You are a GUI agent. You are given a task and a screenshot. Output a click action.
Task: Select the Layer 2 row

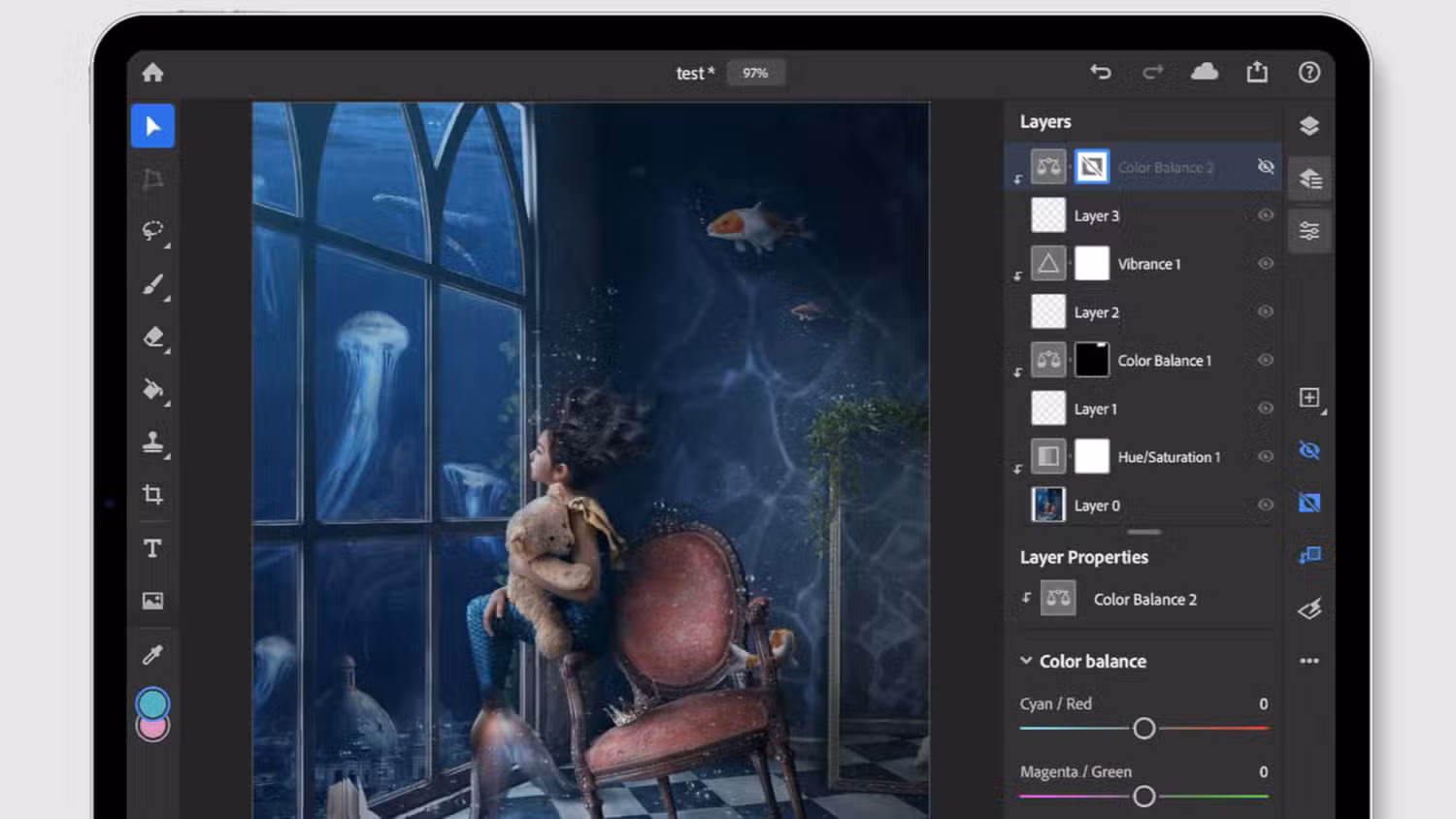(x=1144, y=311)
